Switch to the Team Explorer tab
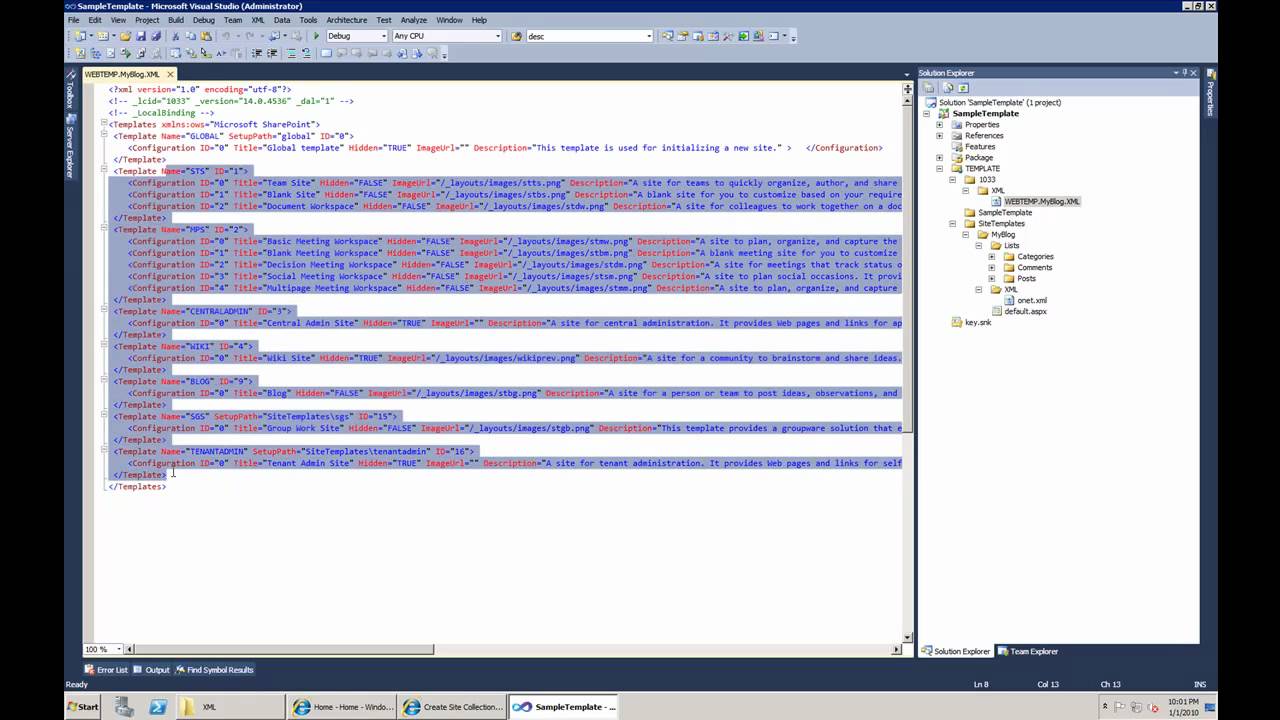This screenshot has height=720, width=1280. (1028, 651)
